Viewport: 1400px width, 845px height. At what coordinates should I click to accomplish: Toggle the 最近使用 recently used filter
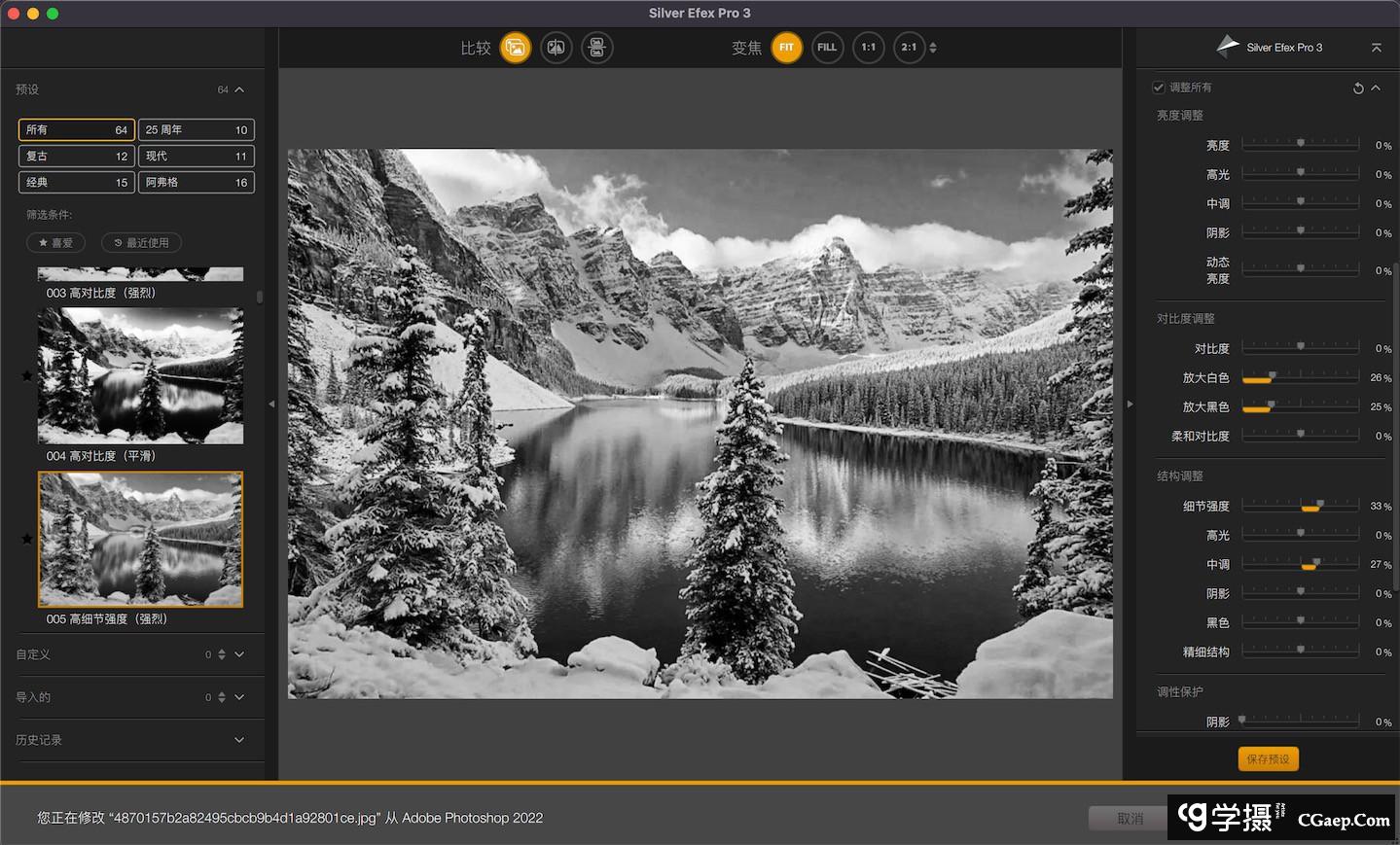tap(141, 243)
